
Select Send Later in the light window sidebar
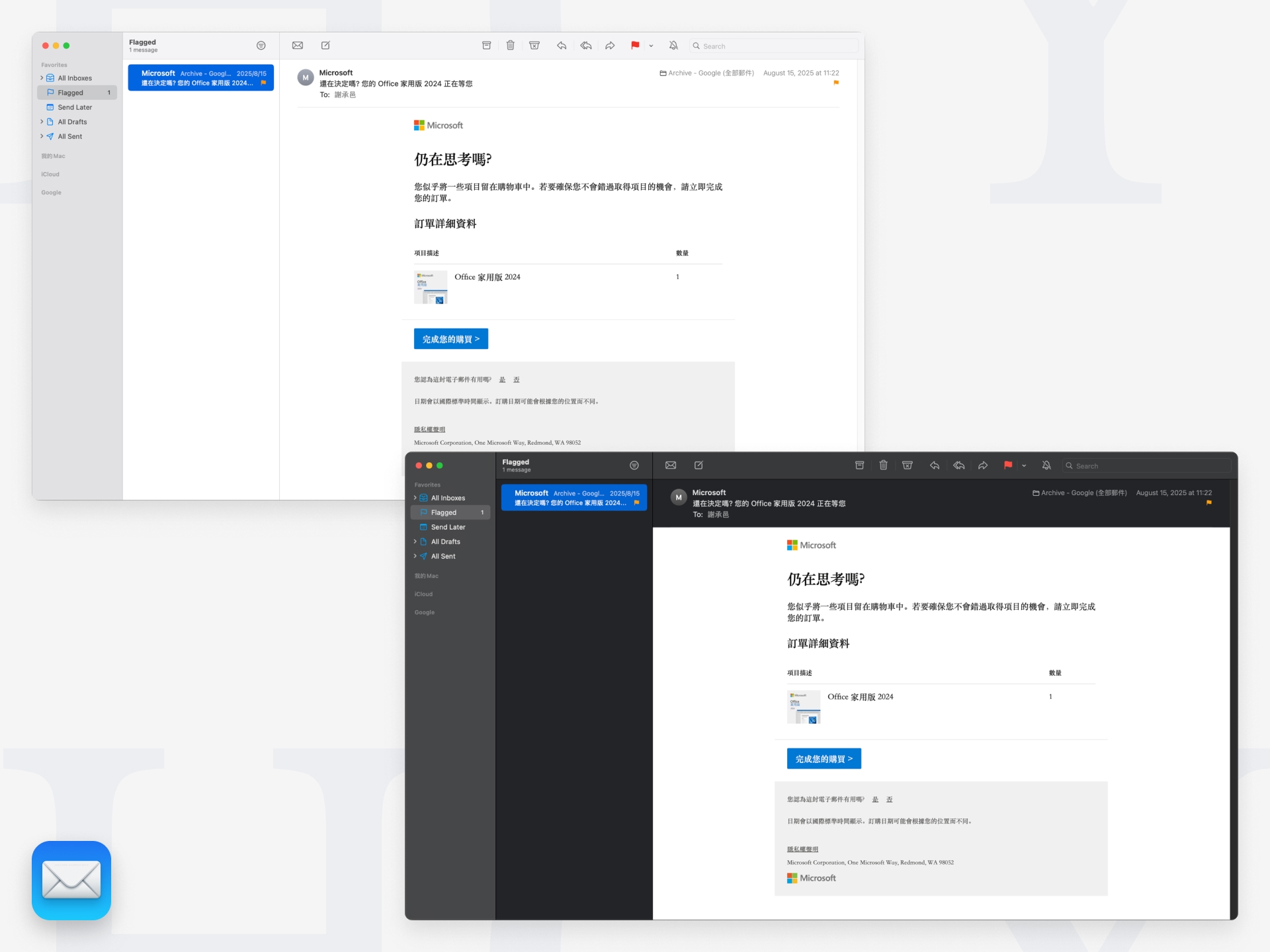[x=75, y=107]
